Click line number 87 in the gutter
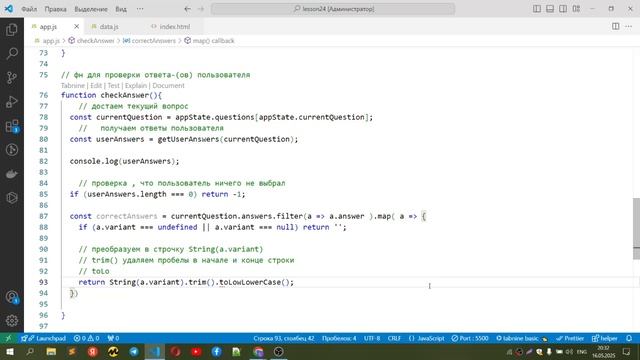This screenshot has width=640, height=360. 43,216
